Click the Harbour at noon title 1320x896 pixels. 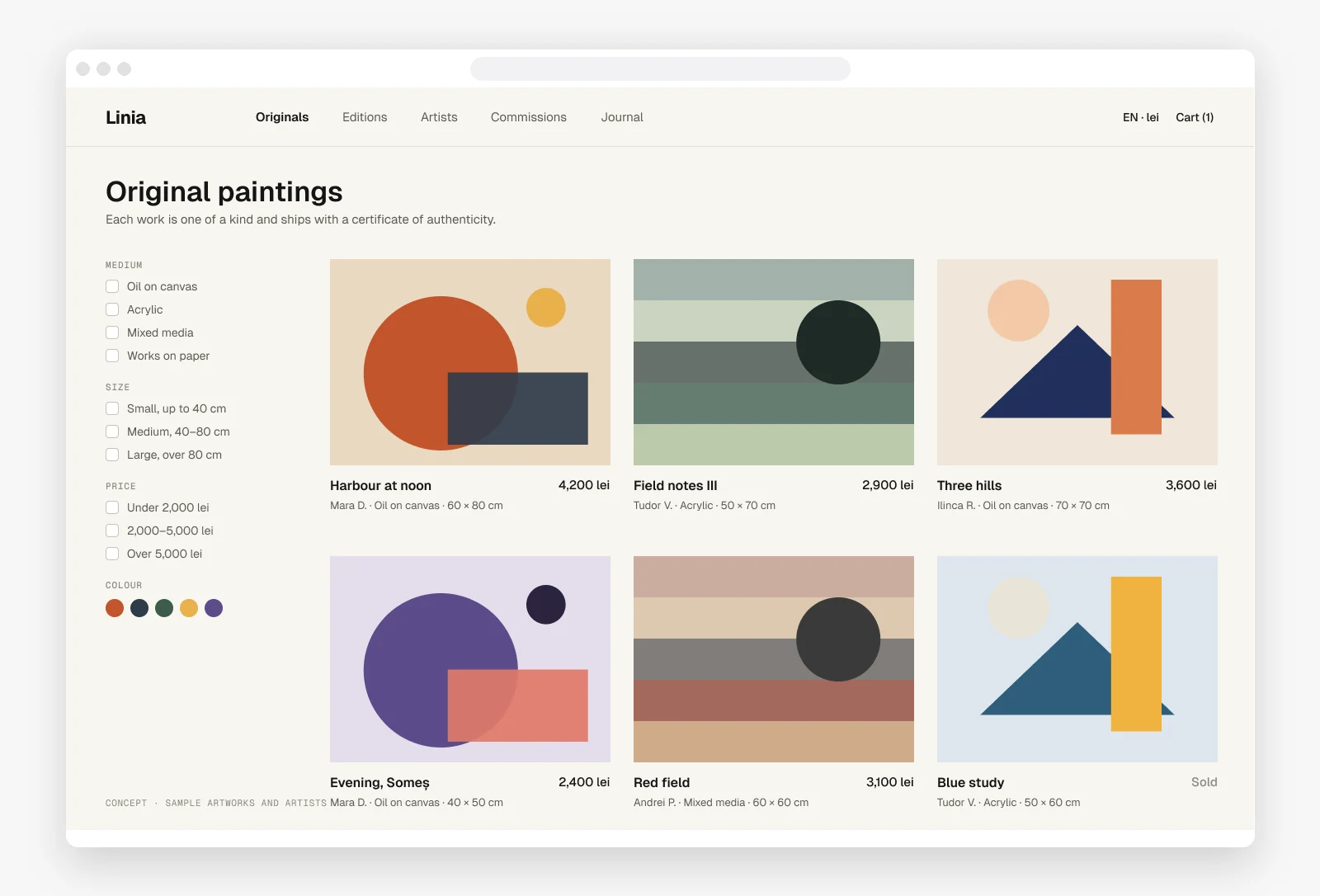tap(380, 485)
